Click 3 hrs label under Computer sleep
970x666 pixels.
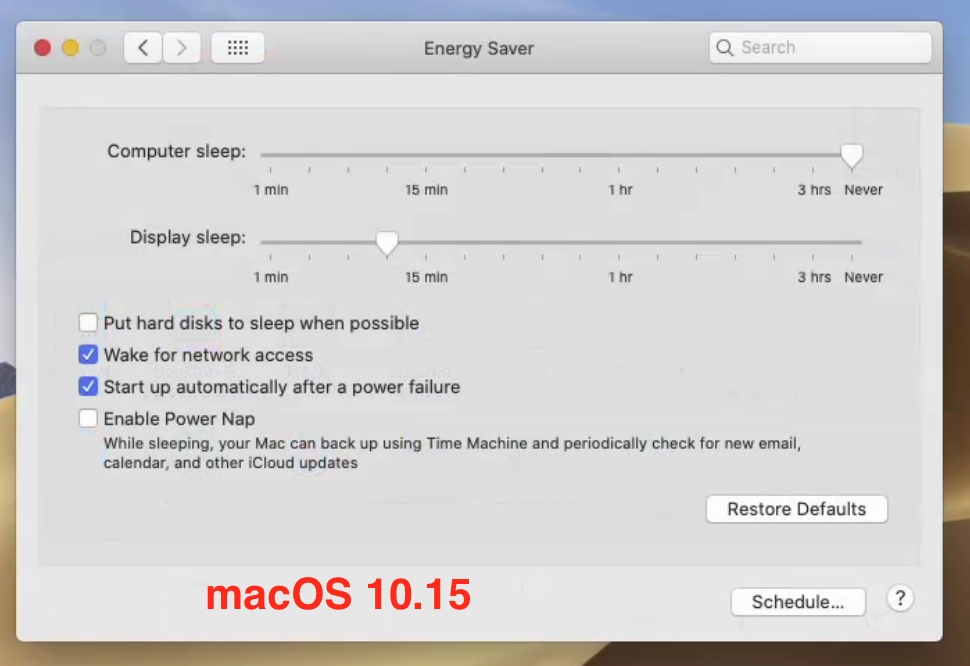tap(814, 190)
